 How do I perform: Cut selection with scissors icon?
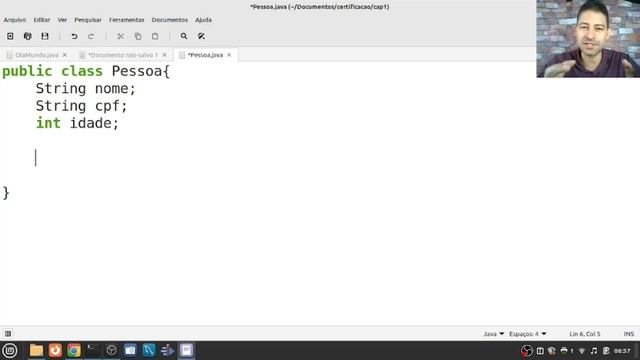pos(120,36)
